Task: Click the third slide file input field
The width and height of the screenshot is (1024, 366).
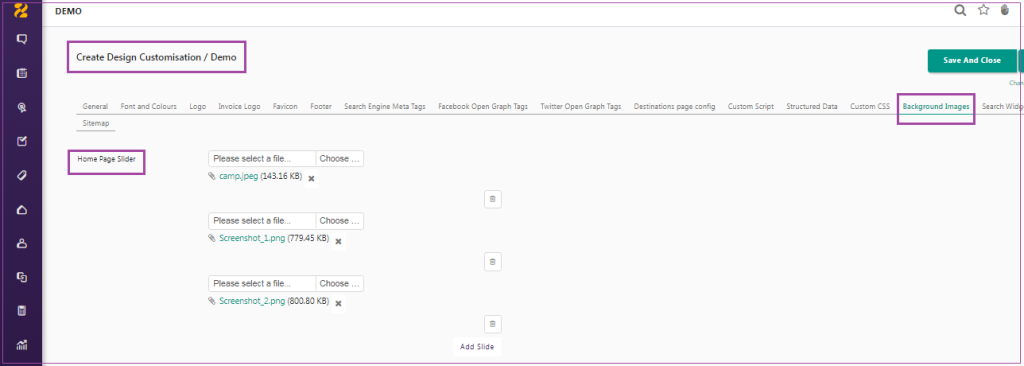Action: [x=263, y=284]
